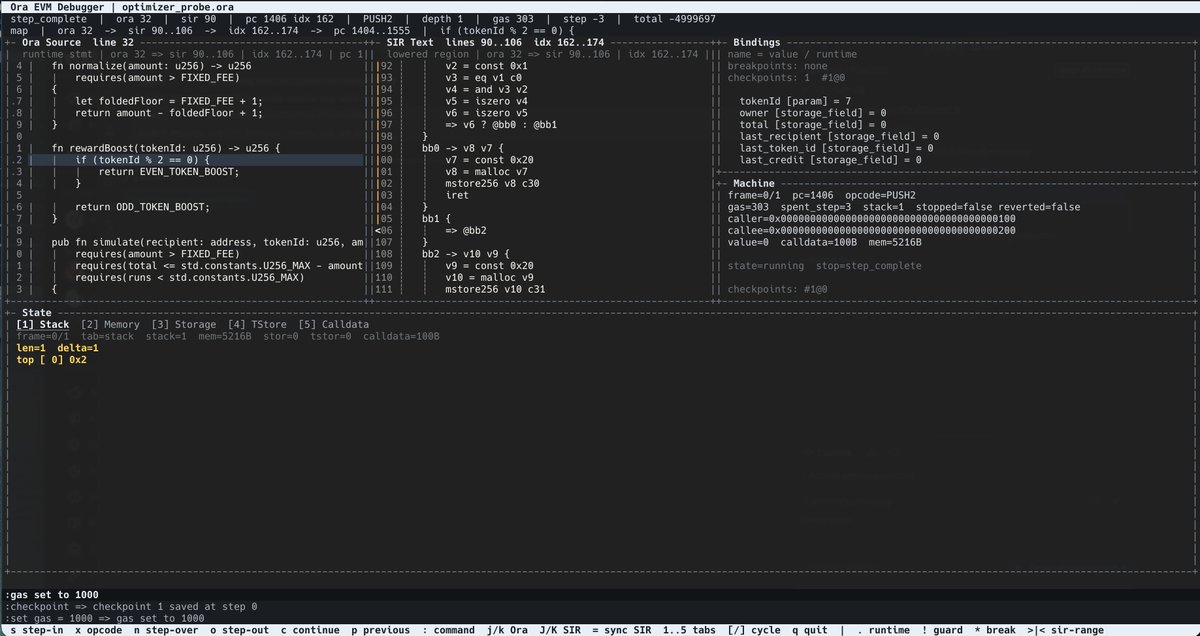Click the stack entry 'top [ 0] 0x2'
The height and width of the screenshot is (636, 1200).
click(x=52, y=360)
